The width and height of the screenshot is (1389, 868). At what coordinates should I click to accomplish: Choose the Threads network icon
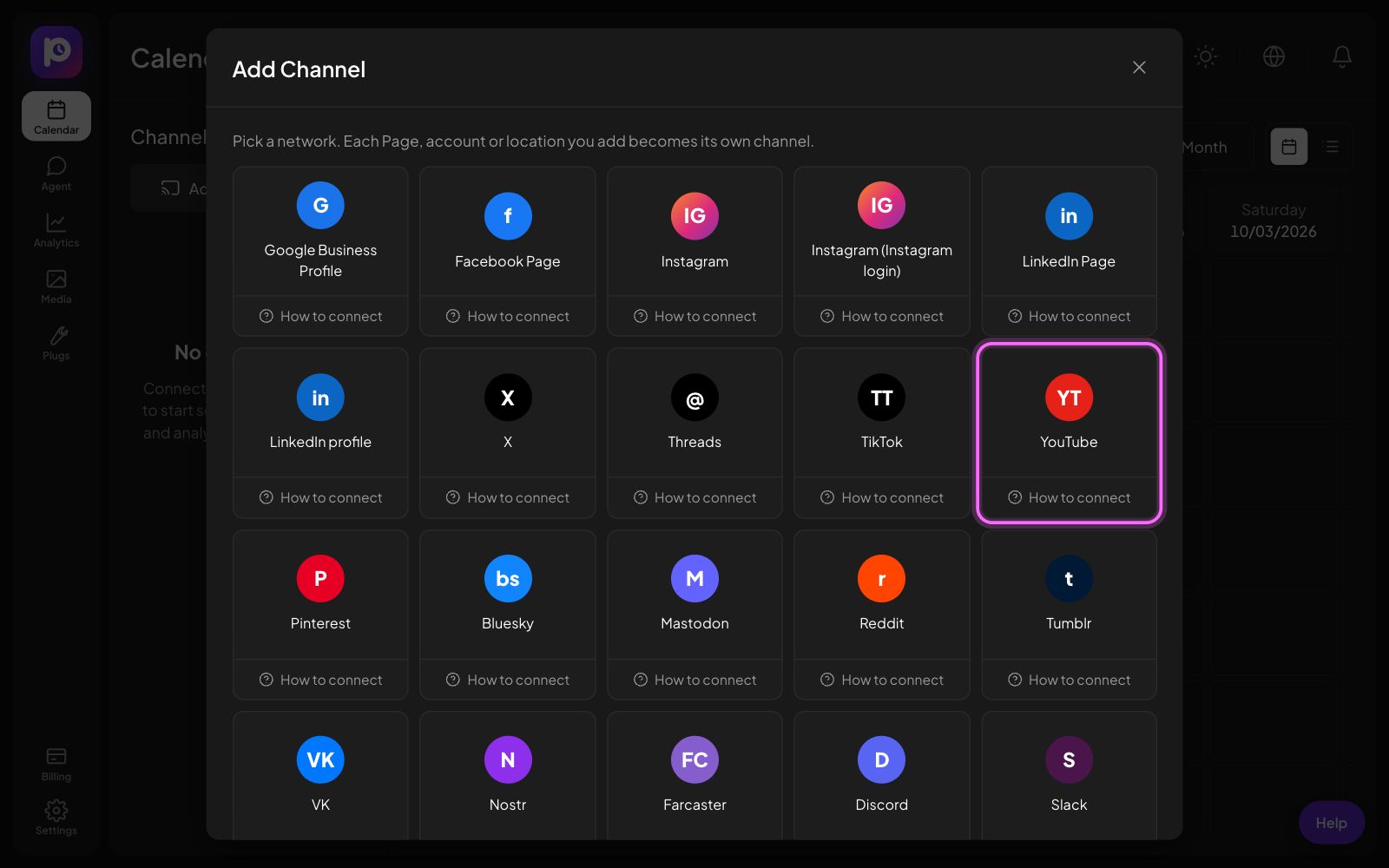click(694, 398)
